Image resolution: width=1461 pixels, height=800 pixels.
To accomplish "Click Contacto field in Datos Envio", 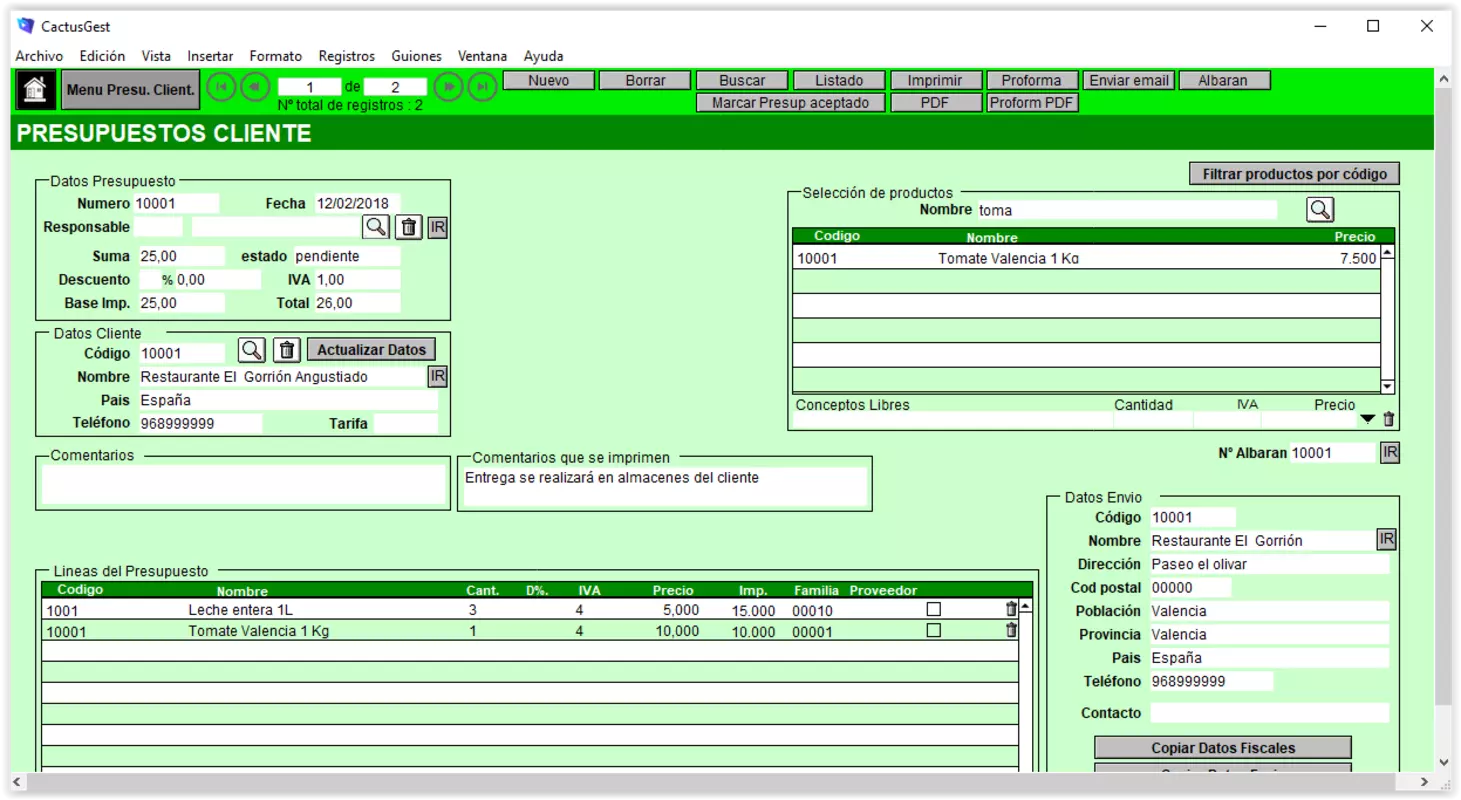I will 1270,713.
